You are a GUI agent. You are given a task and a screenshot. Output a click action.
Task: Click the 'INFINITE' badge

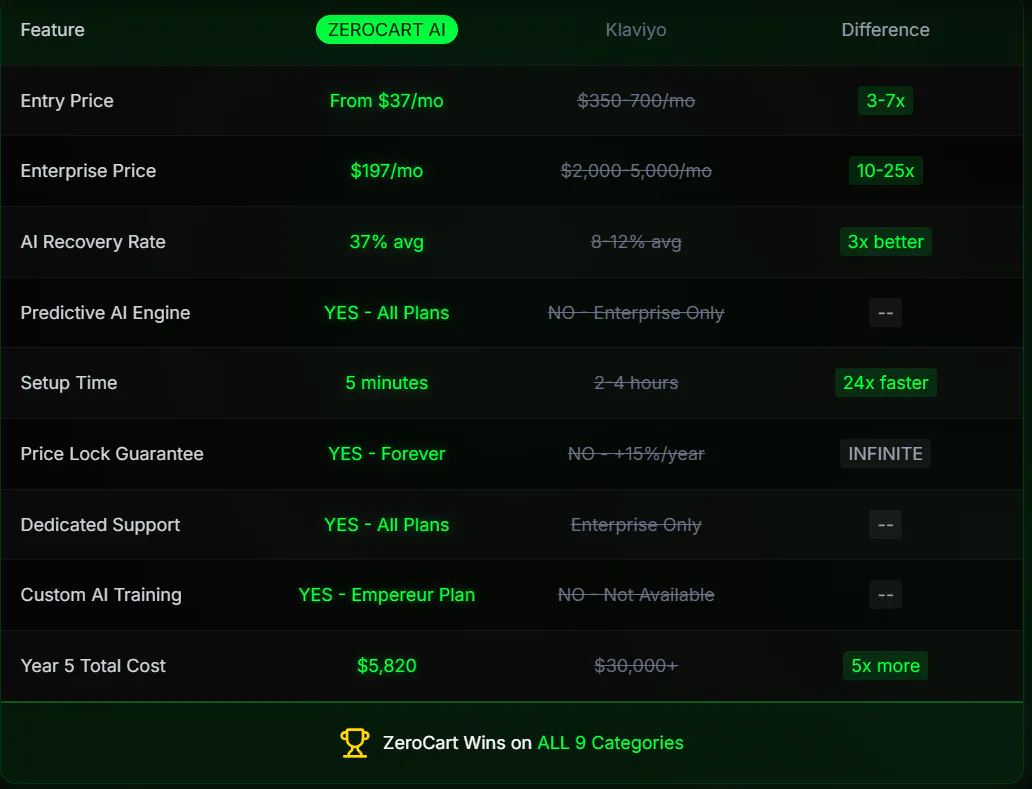click(x=885, y=453)
